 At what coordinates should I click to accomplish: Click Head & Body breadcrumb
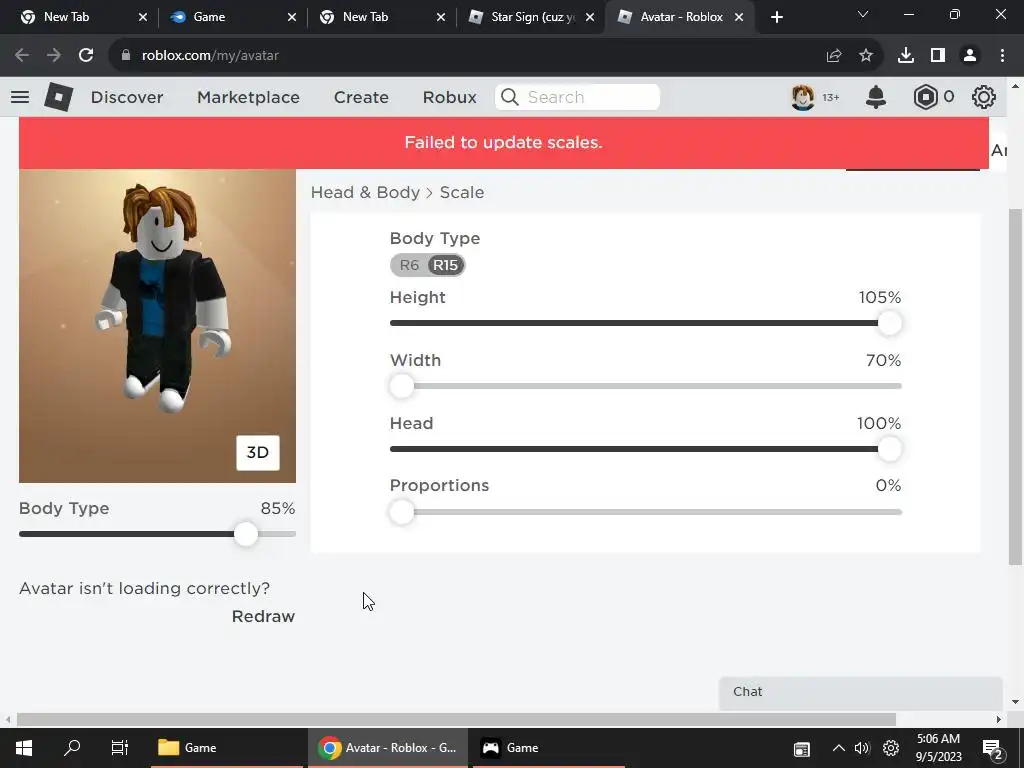(x=365, y=193)
